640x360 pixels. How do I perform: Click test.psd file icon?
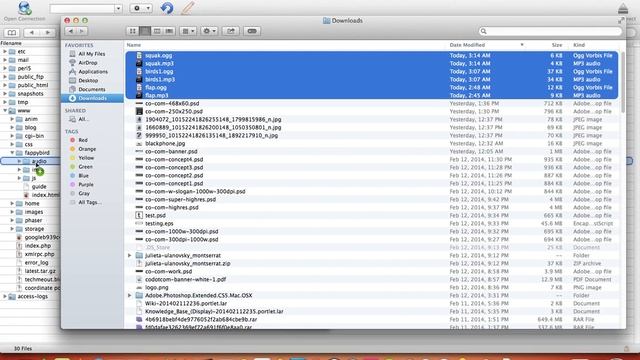139,216
